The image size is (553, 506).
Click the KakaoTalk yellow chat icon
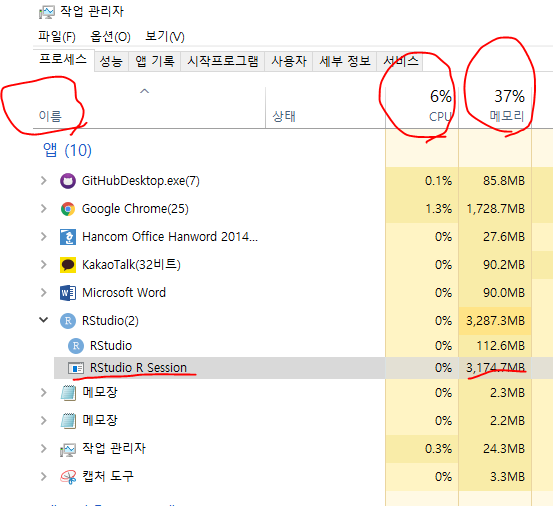(68, 265)
